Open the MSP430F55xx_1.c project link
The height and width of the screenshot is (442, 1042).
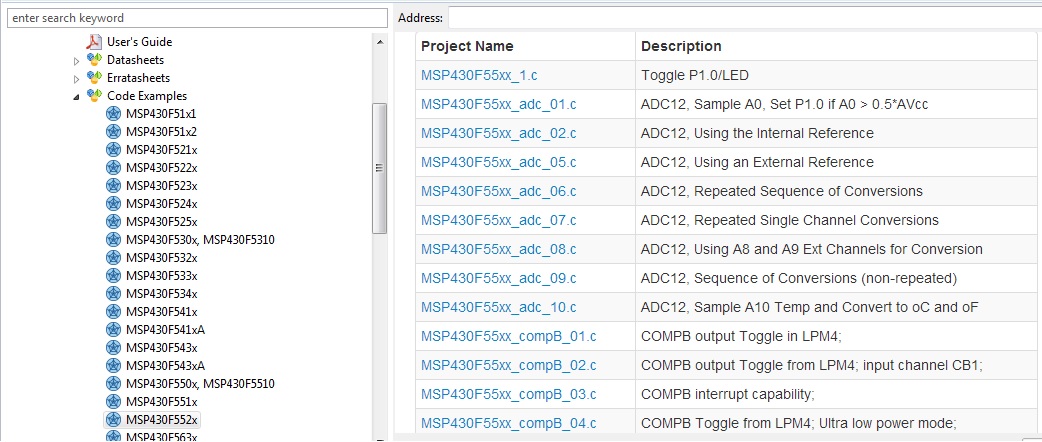480,75
